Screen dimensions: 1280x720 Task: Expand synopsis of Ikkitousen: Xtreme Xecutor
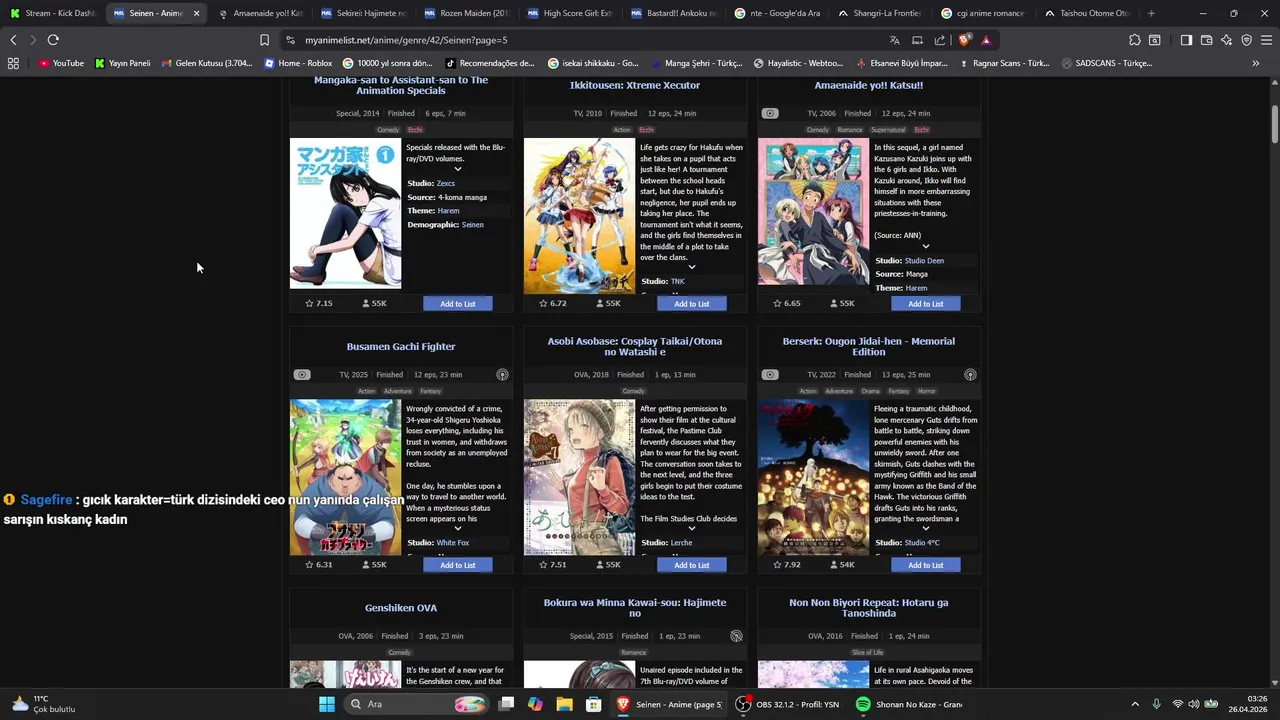pos(691,267)
